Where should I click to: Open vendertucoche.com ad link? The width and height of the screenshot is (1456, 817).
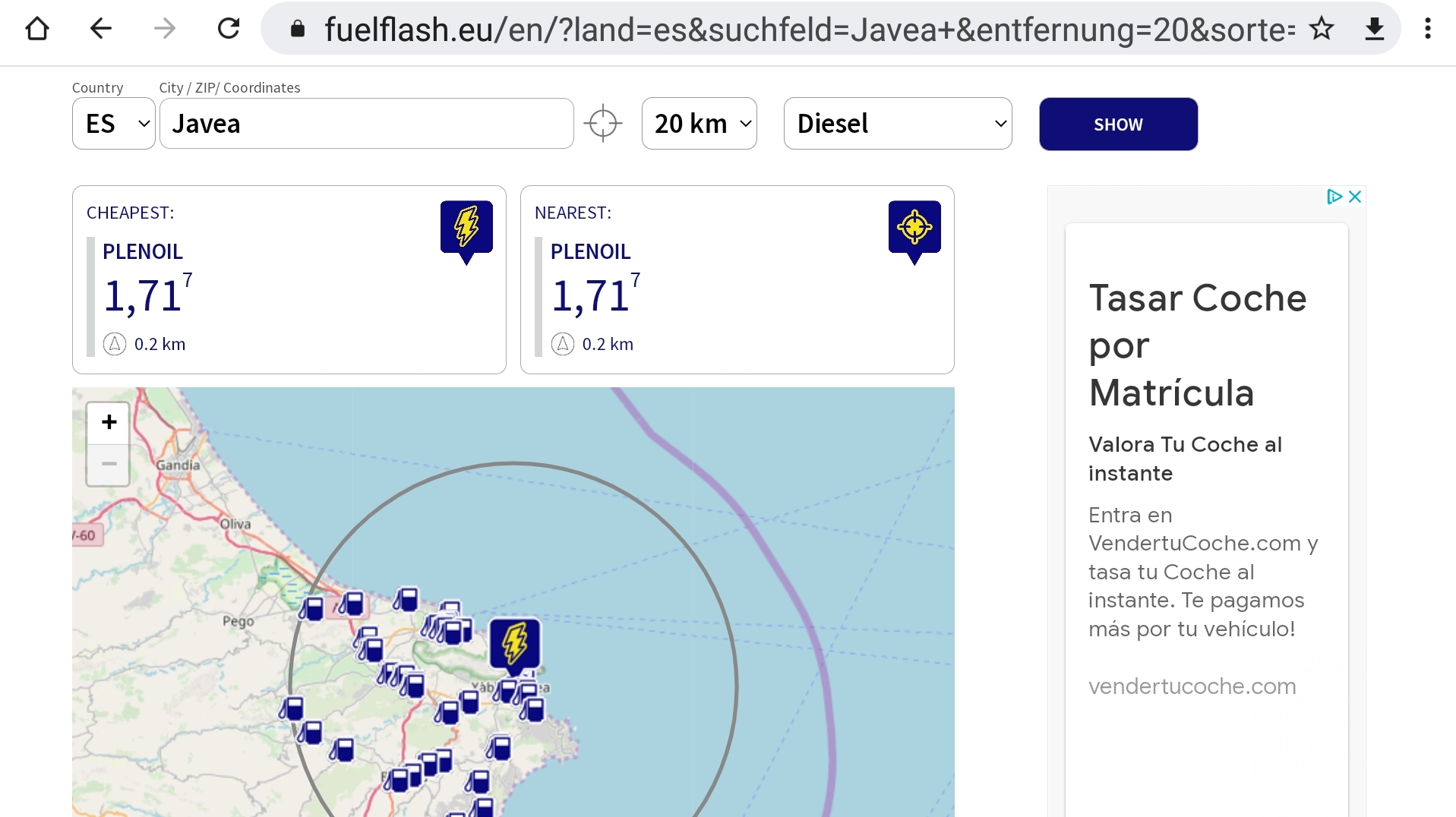(x=1192, y=686)
